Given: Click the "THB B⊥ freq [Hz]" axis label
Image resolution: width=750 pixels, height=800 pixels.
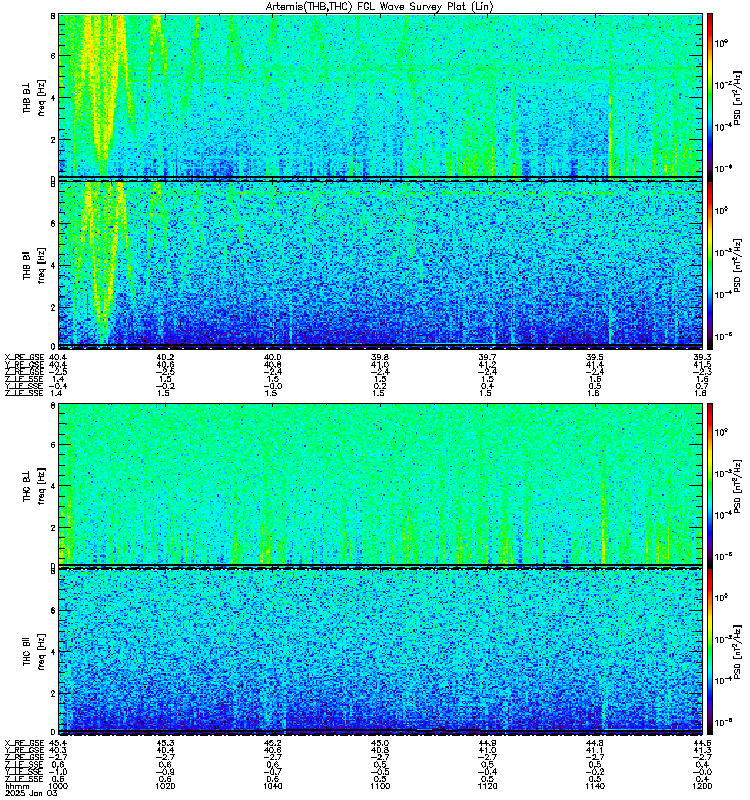Looking at the screenshot, I should (33, 97).
